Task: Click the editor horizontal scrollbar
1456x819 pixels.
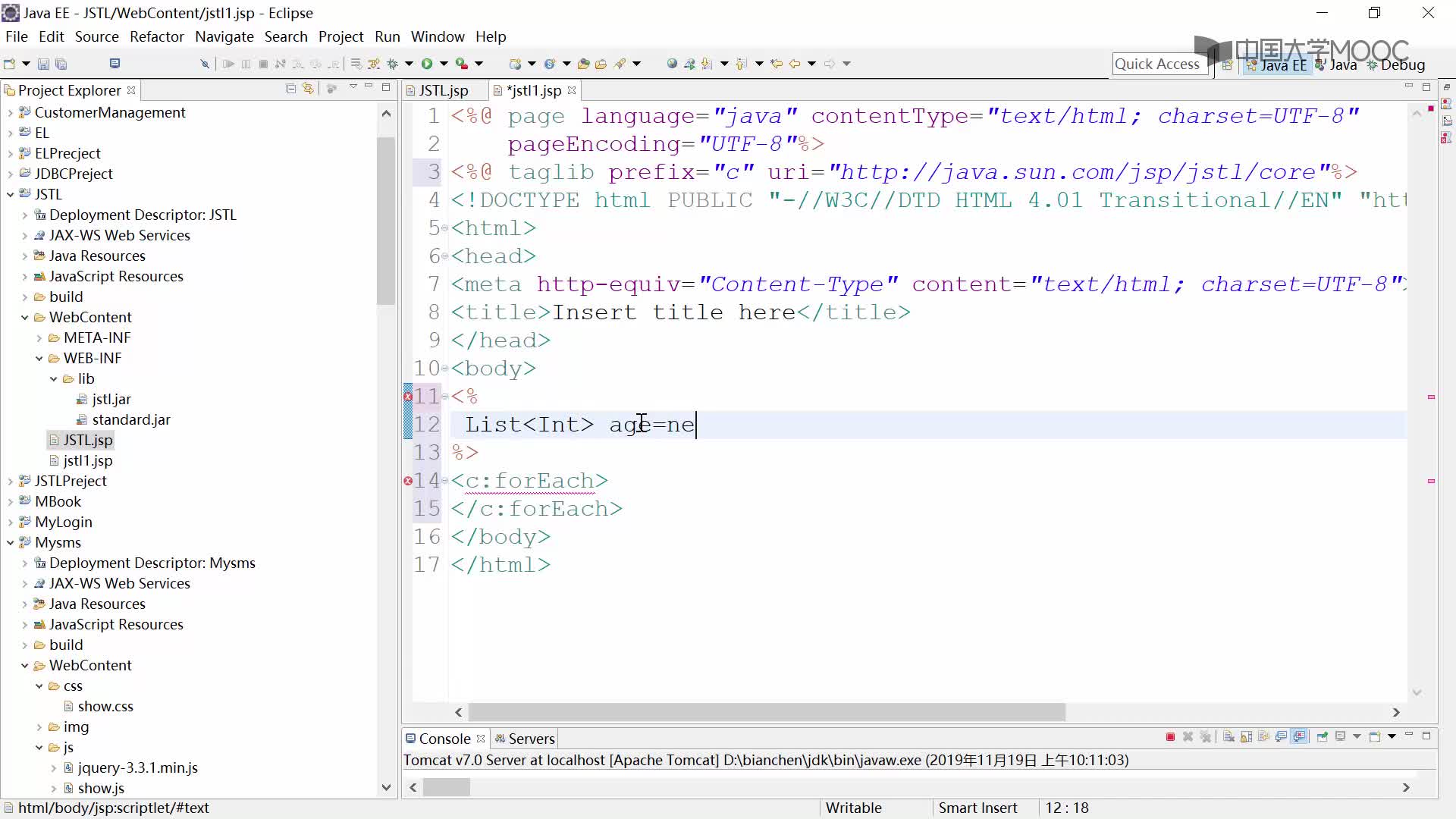Action: pyautogui.click(x=767, y=712)
